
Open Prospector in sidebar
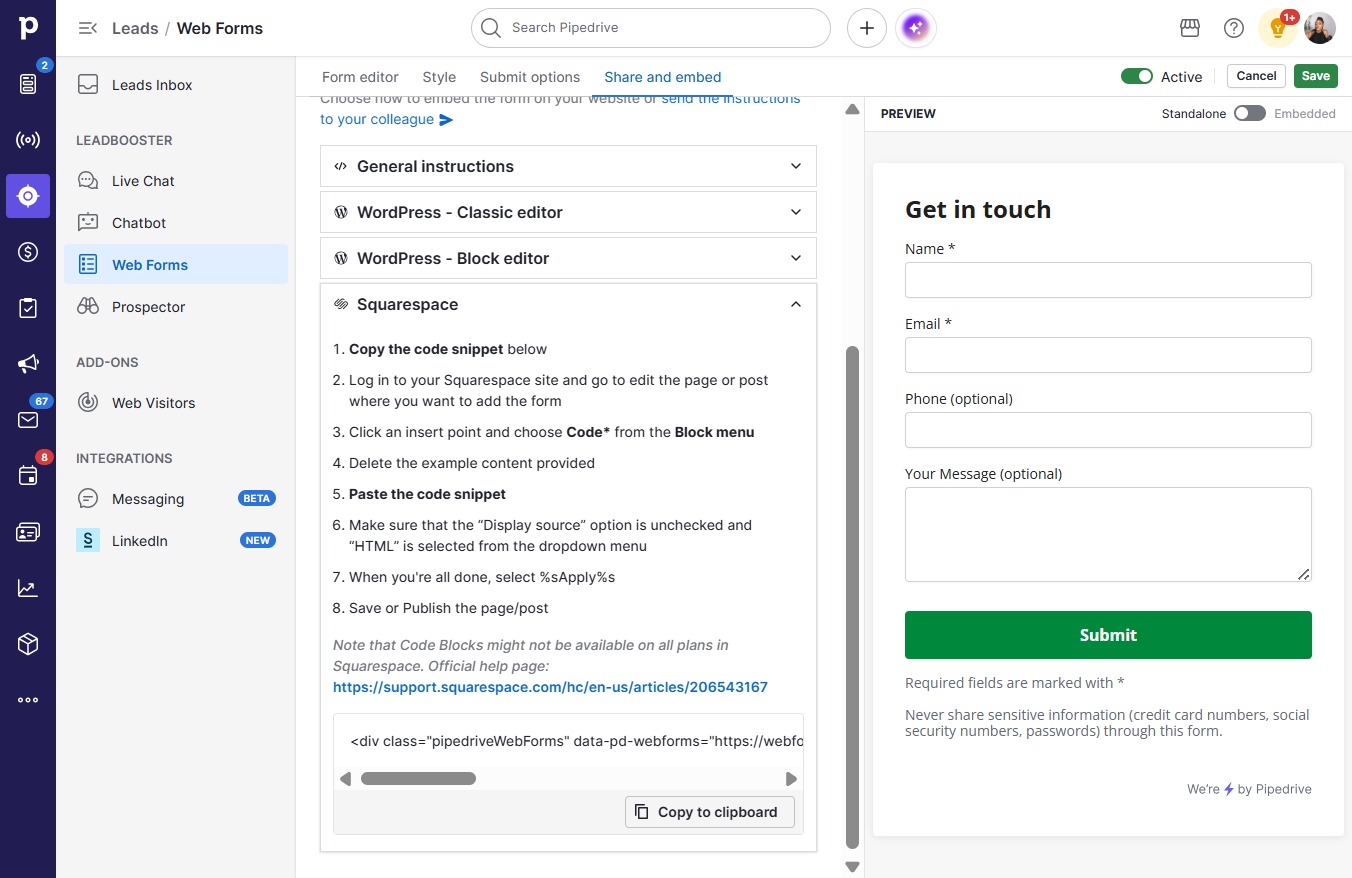coord(176,307)
